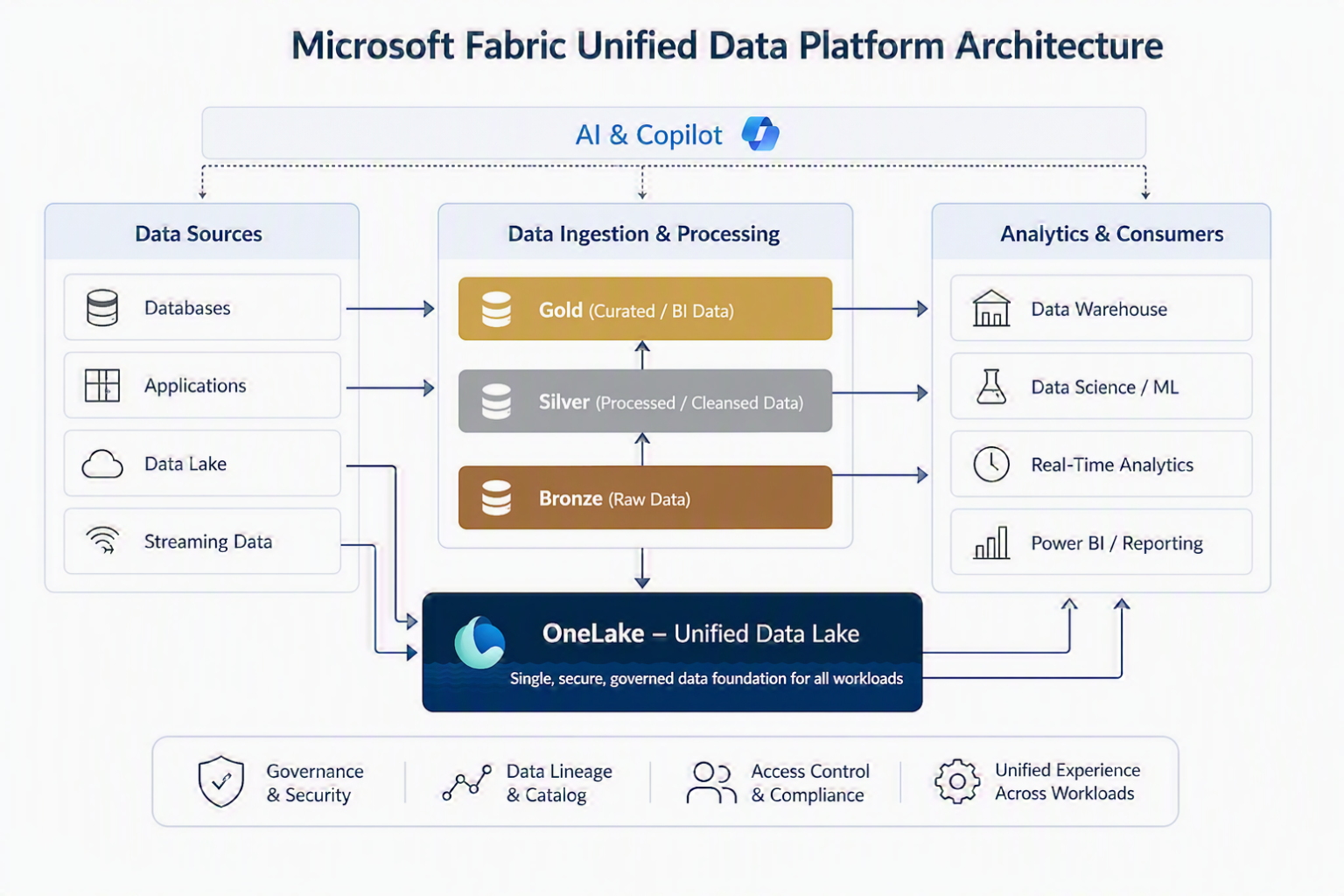This screenshot has width=1344, height=896.
Task: Click the Data Lake label text
Action: [x=185, y=464]
